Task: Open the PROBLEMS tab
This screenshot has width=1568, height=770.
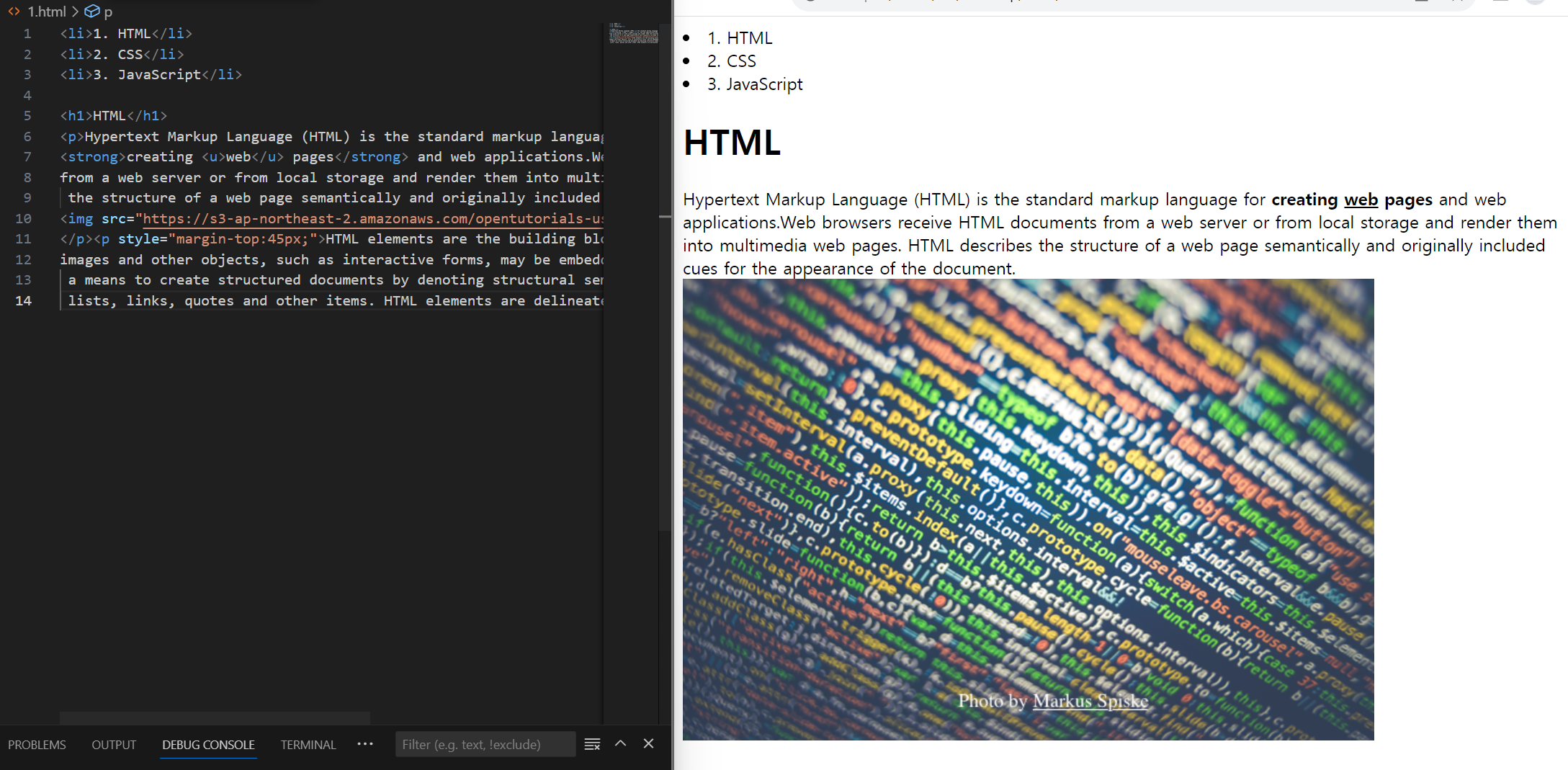Action: coord(37,745)
